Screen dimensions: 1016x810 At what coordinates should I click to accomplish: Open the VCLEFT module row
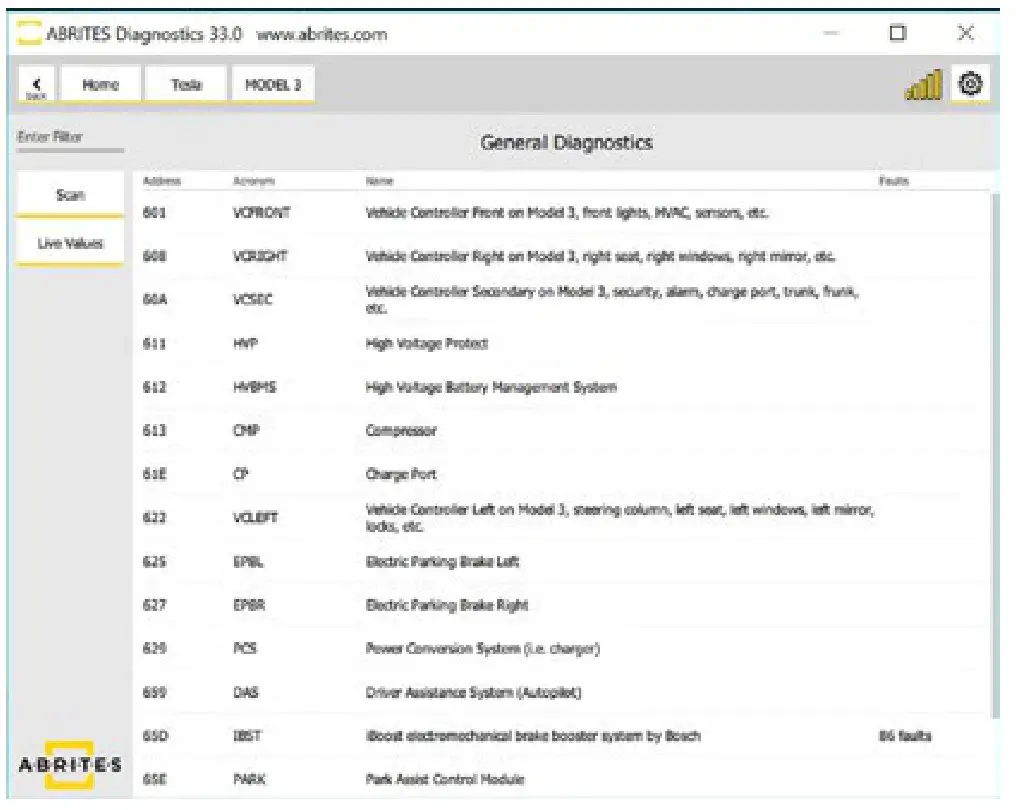[x=561, y=518]
